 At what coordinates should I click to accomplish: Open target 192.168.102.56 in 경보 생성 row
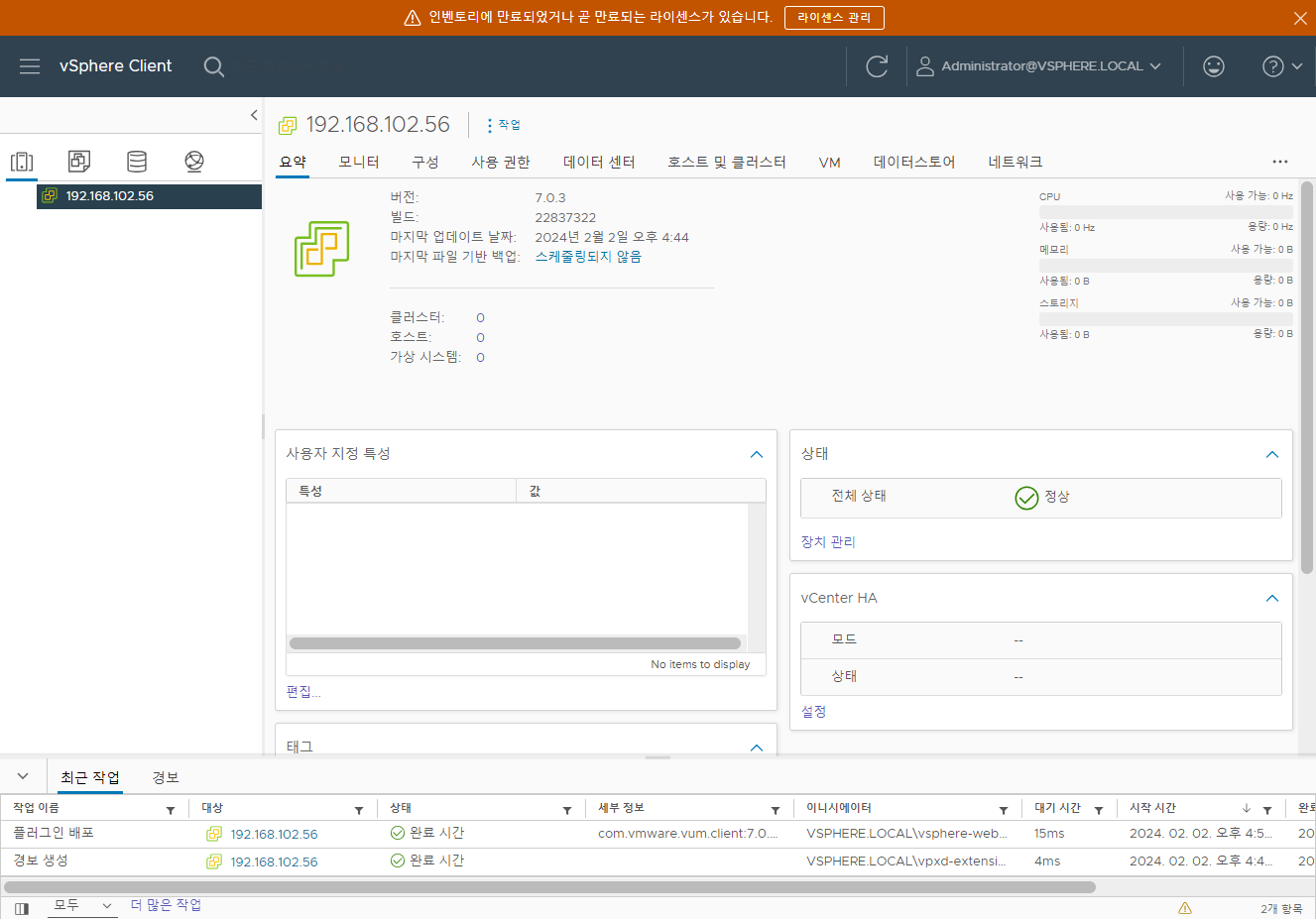coord(274,862)
